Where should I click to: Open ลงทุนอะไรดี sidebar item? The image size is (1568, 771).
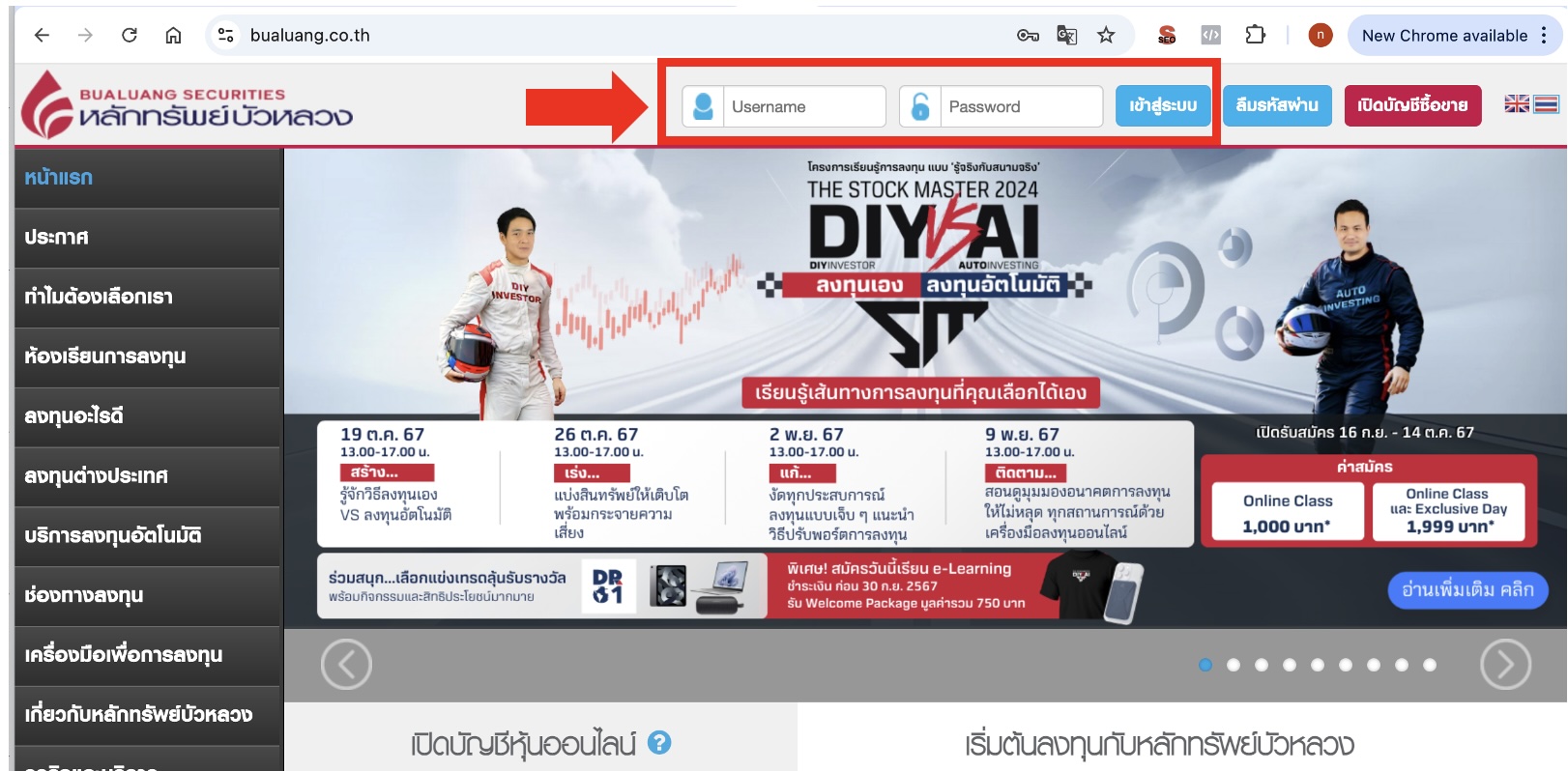pyautogui.click(x=147, y=416)
